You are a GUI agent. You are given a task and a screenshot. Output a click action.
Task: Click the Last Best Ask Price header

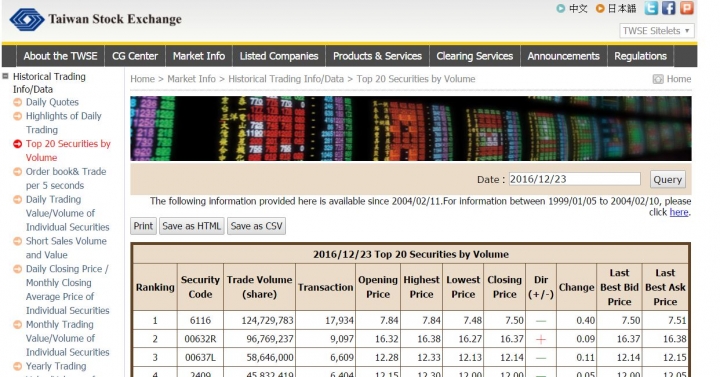(x=665, y=287)
